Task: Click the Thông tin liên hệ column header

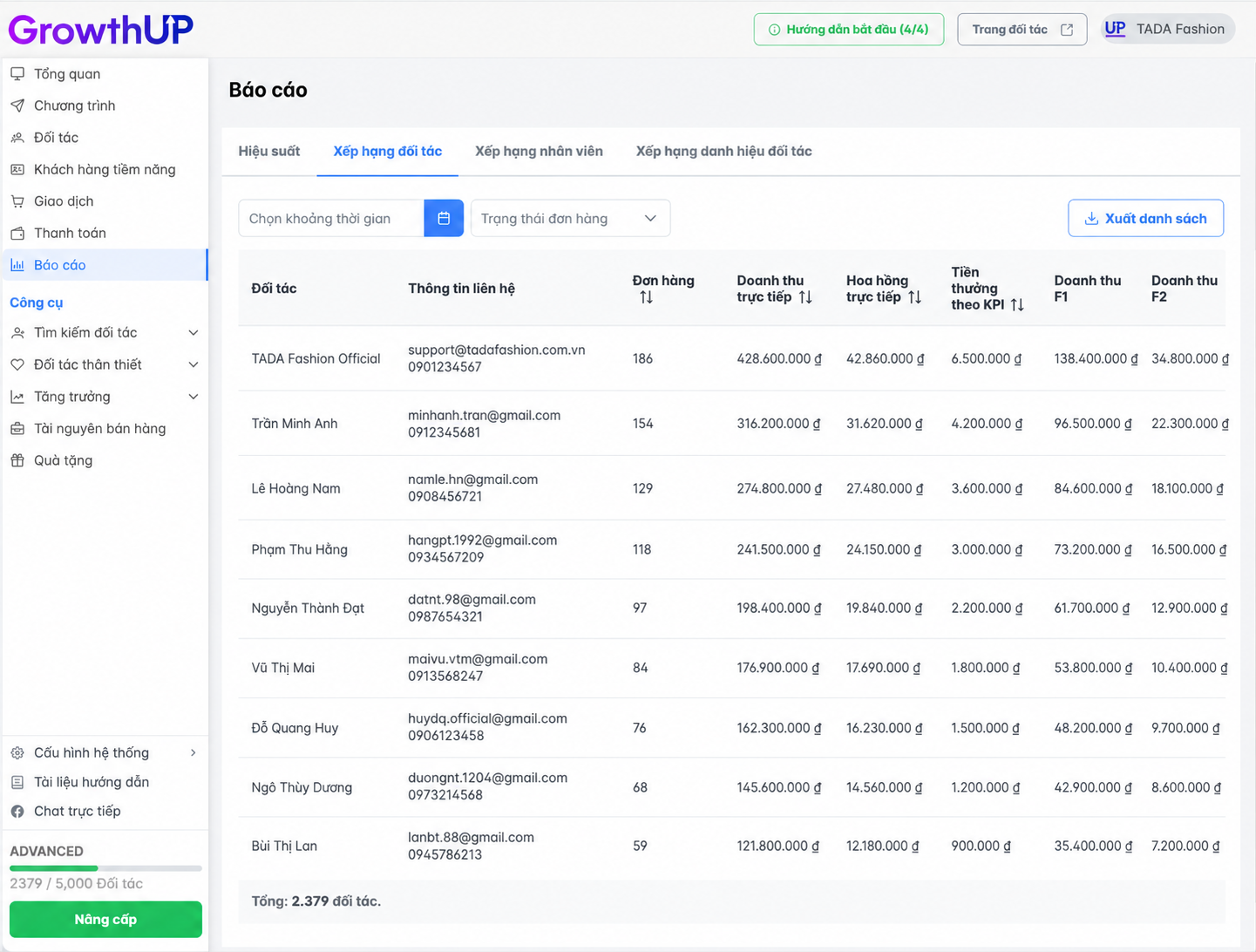Action: click(461, 289)
